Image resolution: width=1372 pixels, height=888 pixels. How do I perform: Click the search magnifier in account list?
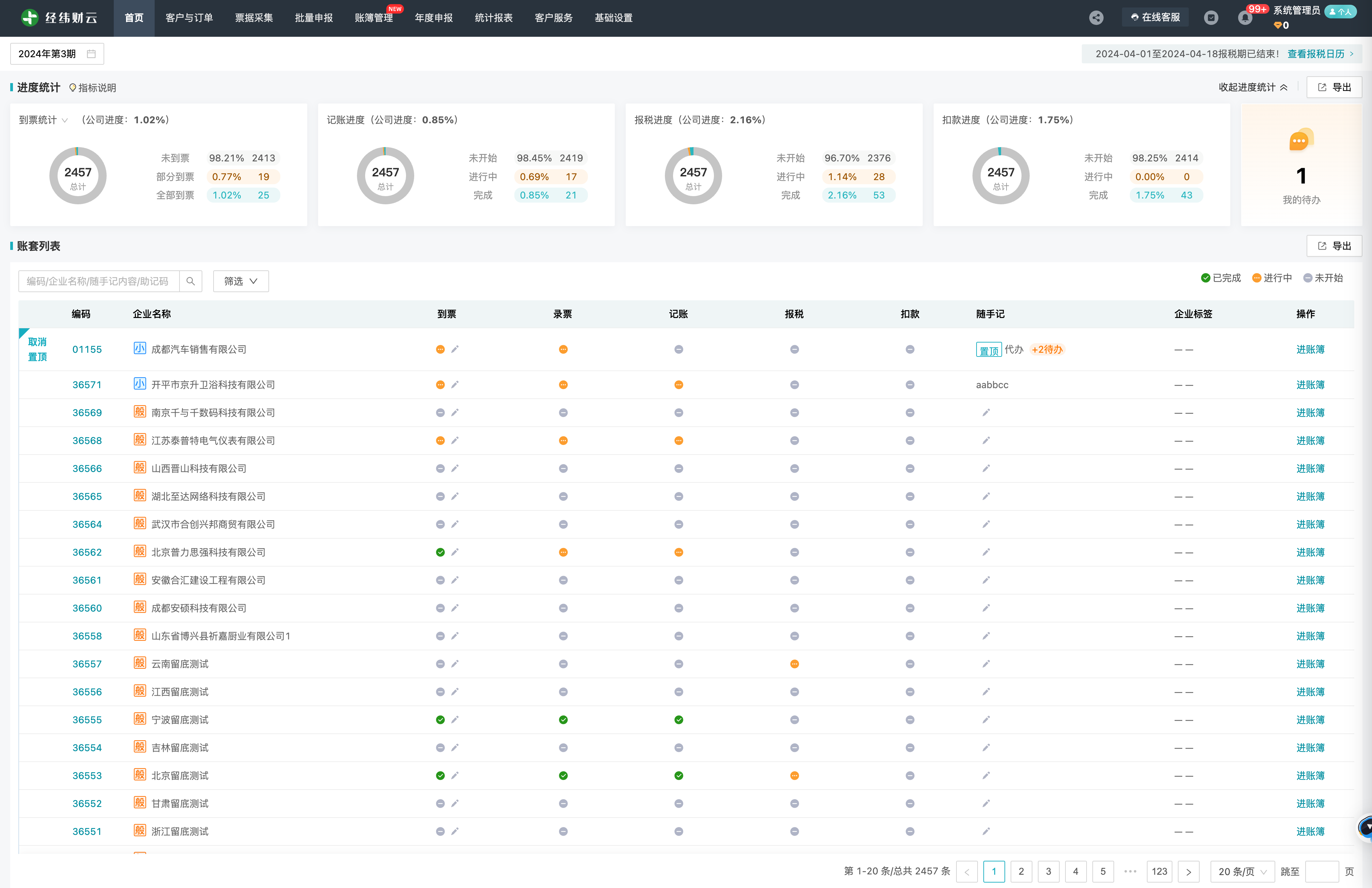pyautogui.click(x=190, y=281)
